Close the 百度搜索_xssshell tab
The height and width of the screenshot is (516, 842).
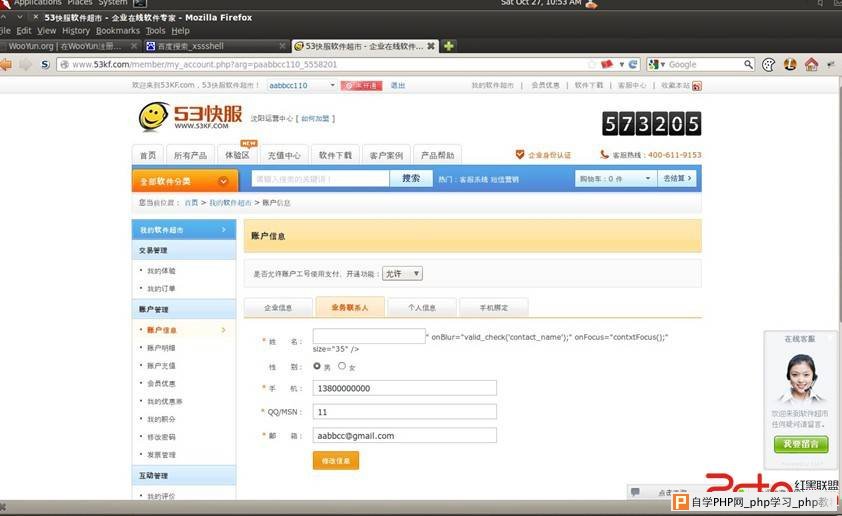tap(282, 46)
